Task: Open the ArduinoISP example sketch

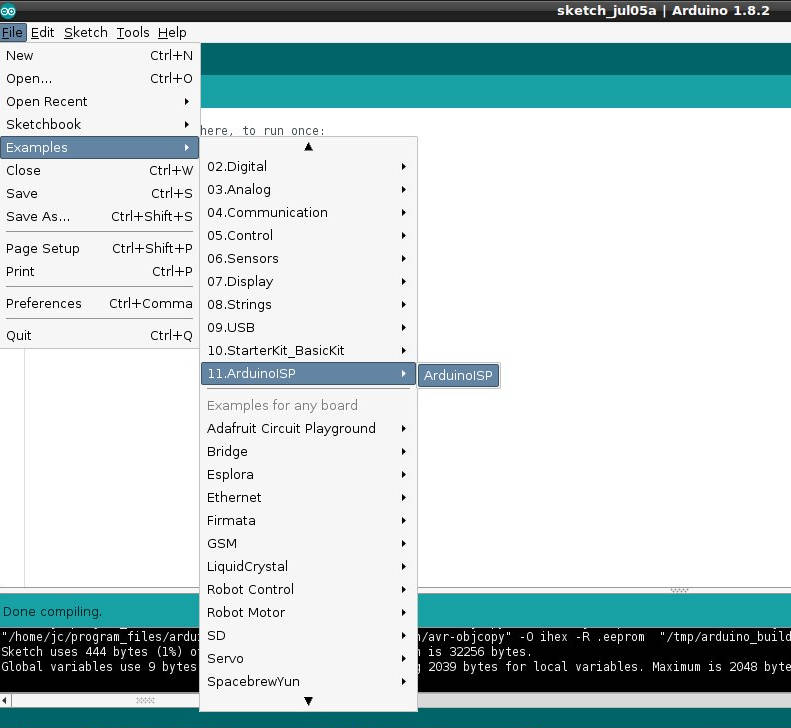Action: click(459, 375)
